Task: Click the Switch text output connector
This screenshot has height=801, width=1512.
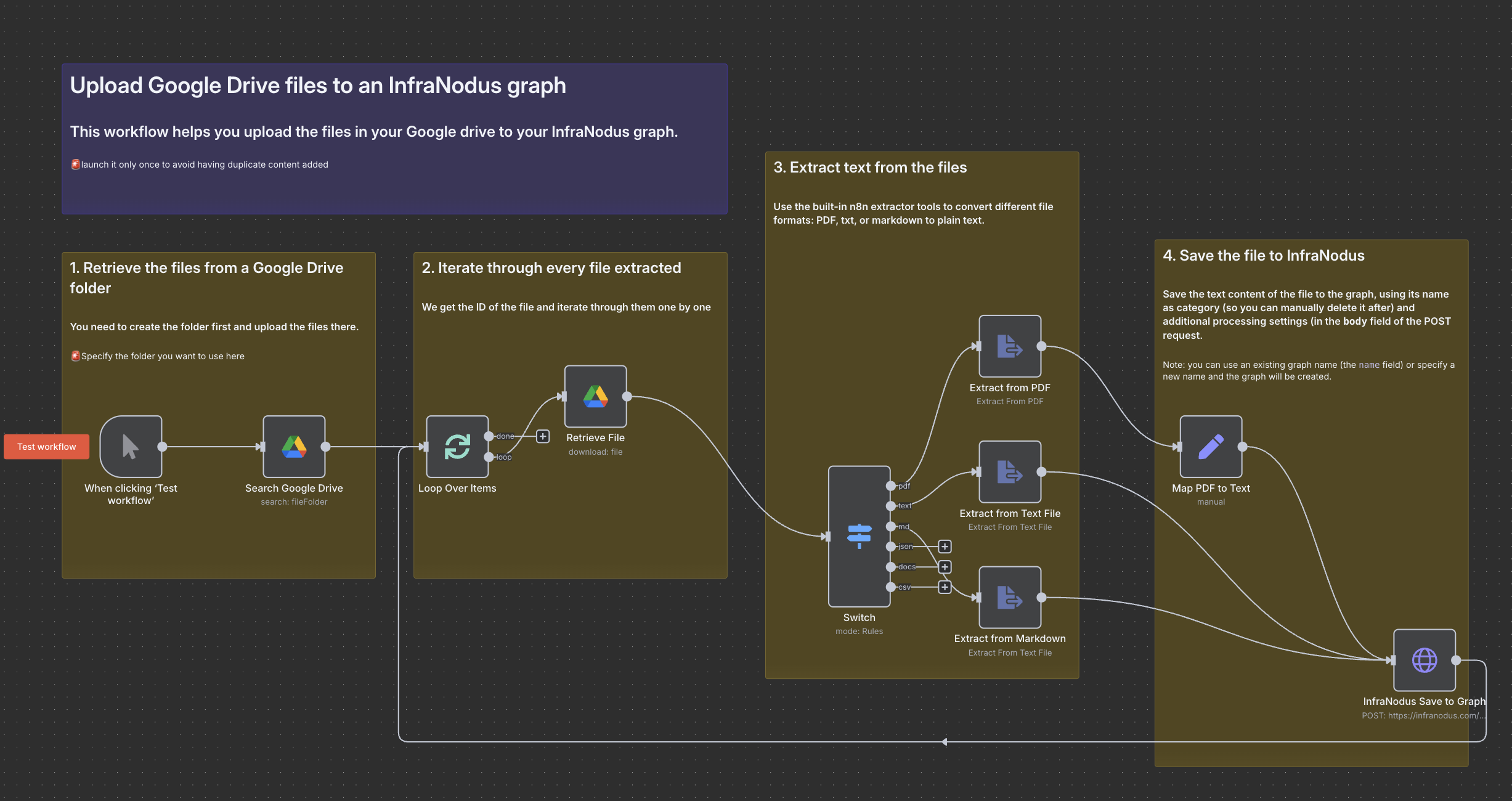Action: 891,506
